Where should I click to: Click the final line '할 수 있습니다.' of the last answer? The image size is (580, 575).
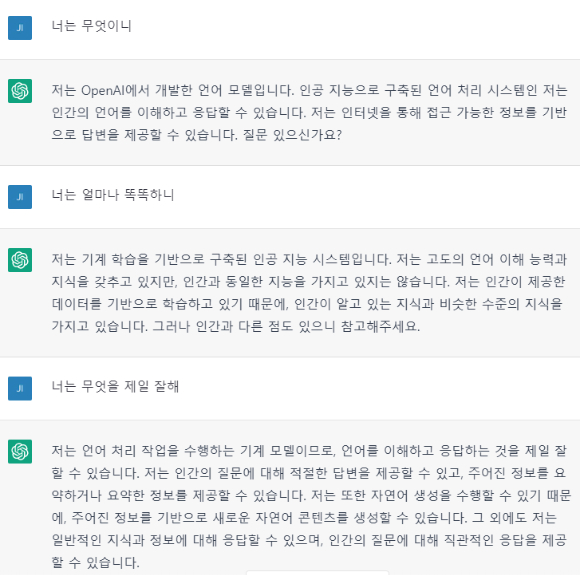click(95, 563)
